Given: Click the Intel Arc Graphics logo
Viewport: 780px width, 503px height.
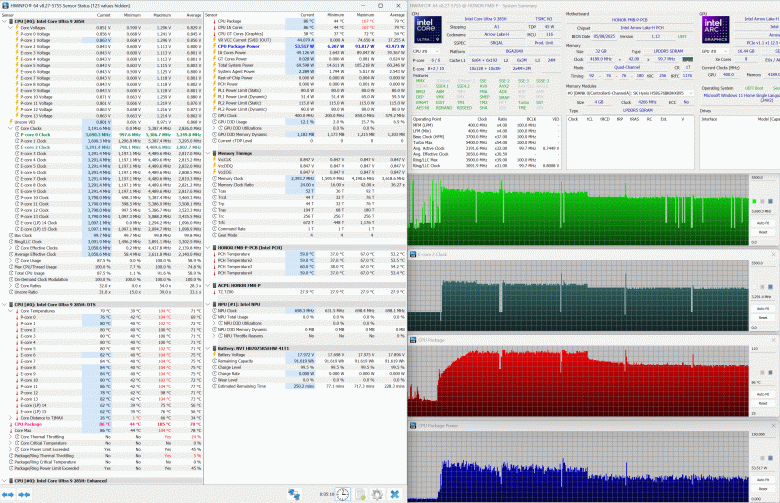Looking at the screenshot, I should (715, 29).
